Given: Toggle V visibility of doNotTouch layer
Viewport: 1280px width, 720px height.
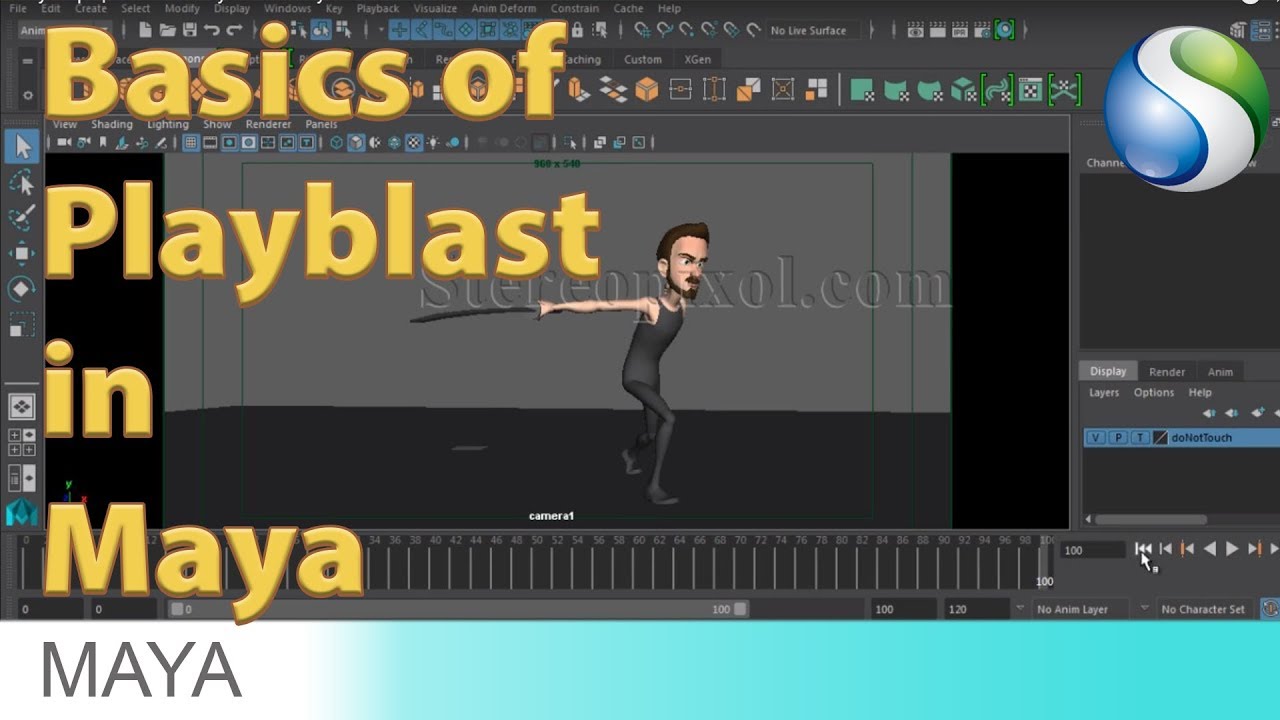Looking at the screenshot, I should [x=1096, y=438].
